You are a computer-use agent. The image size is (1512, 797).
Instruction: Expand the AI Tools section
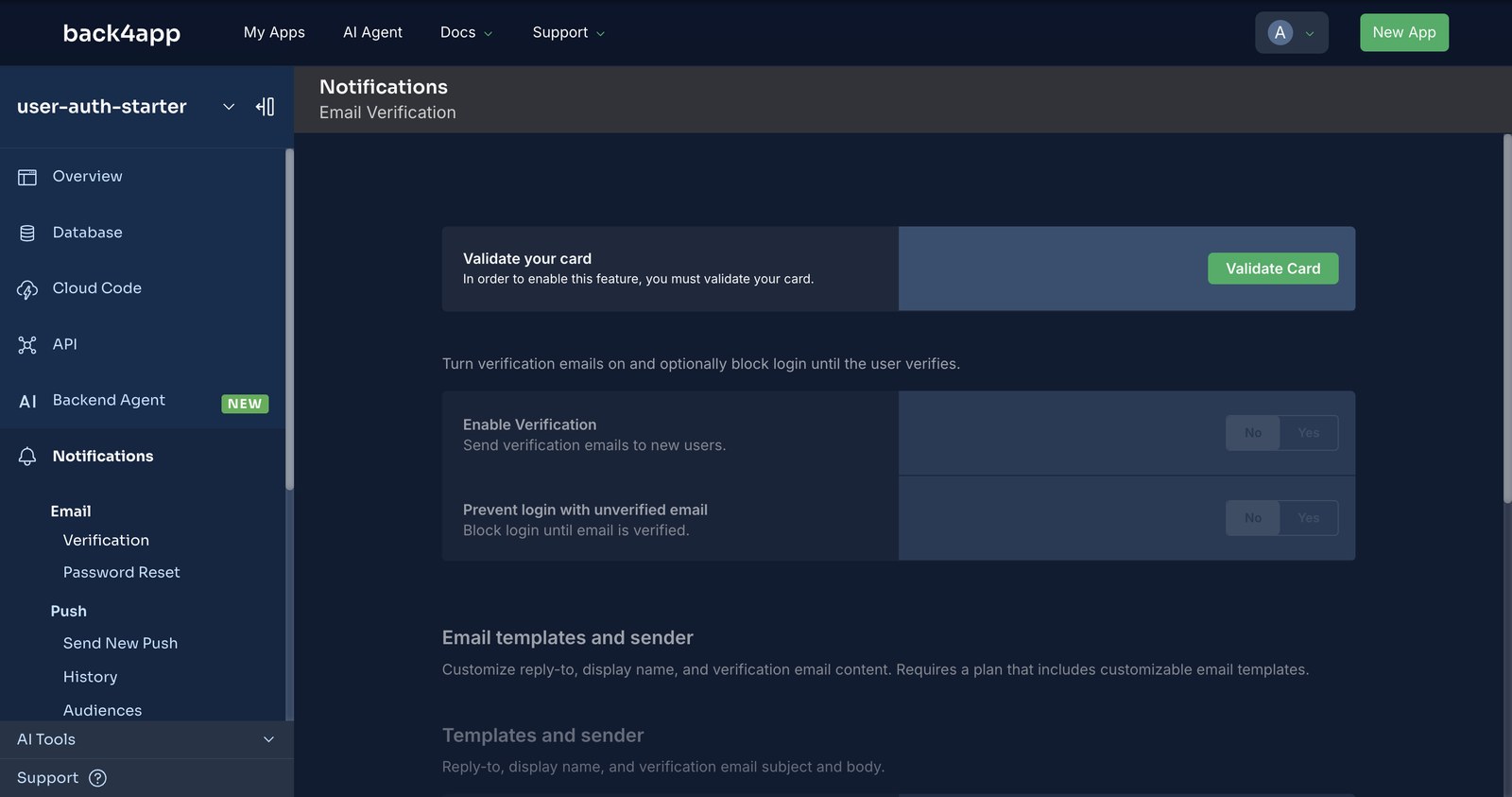point(146,739)
